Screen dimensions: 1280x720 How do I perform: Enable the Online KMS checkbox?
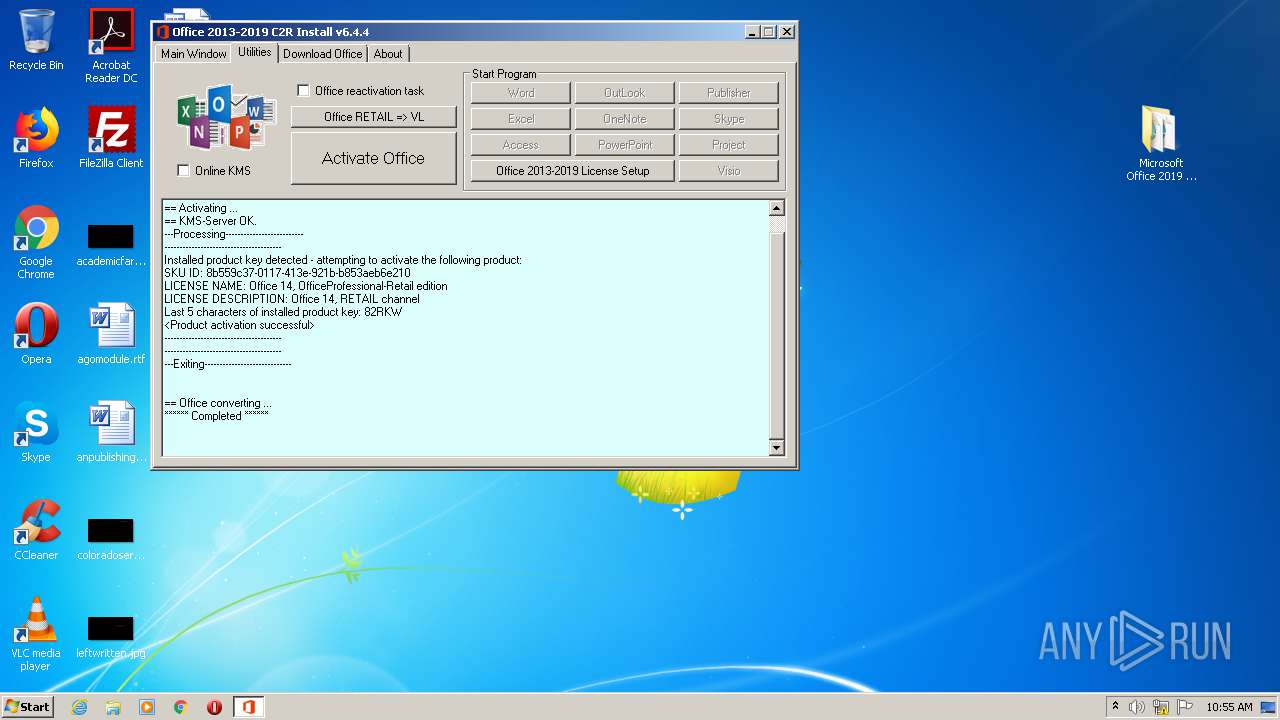click(183, 171)
